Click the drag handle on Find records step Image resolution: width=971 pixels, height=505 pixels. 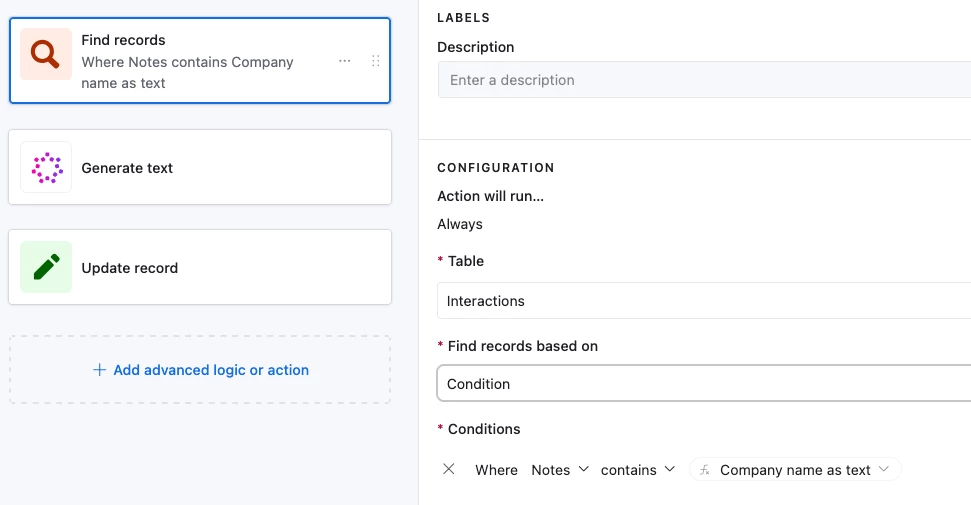coord(376,61)
